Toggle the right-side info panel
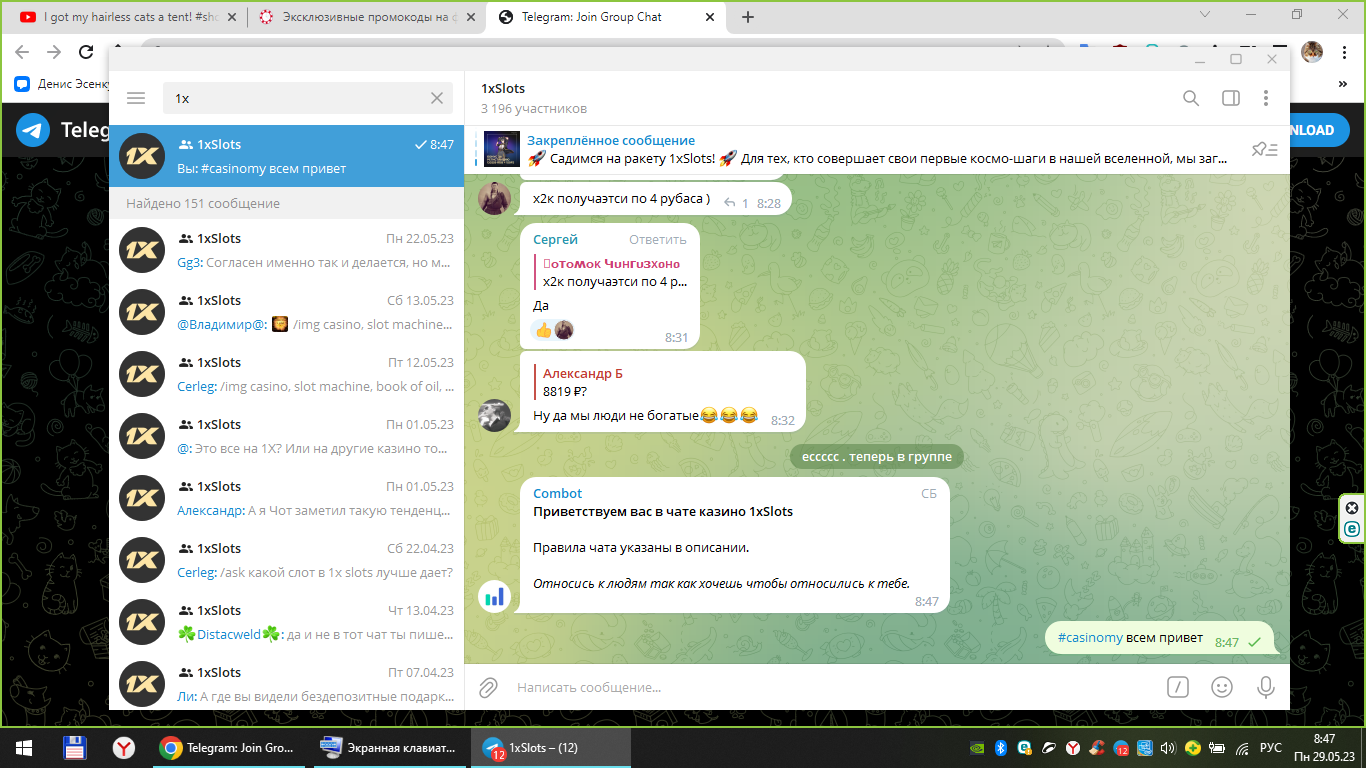 point(1231,98)
